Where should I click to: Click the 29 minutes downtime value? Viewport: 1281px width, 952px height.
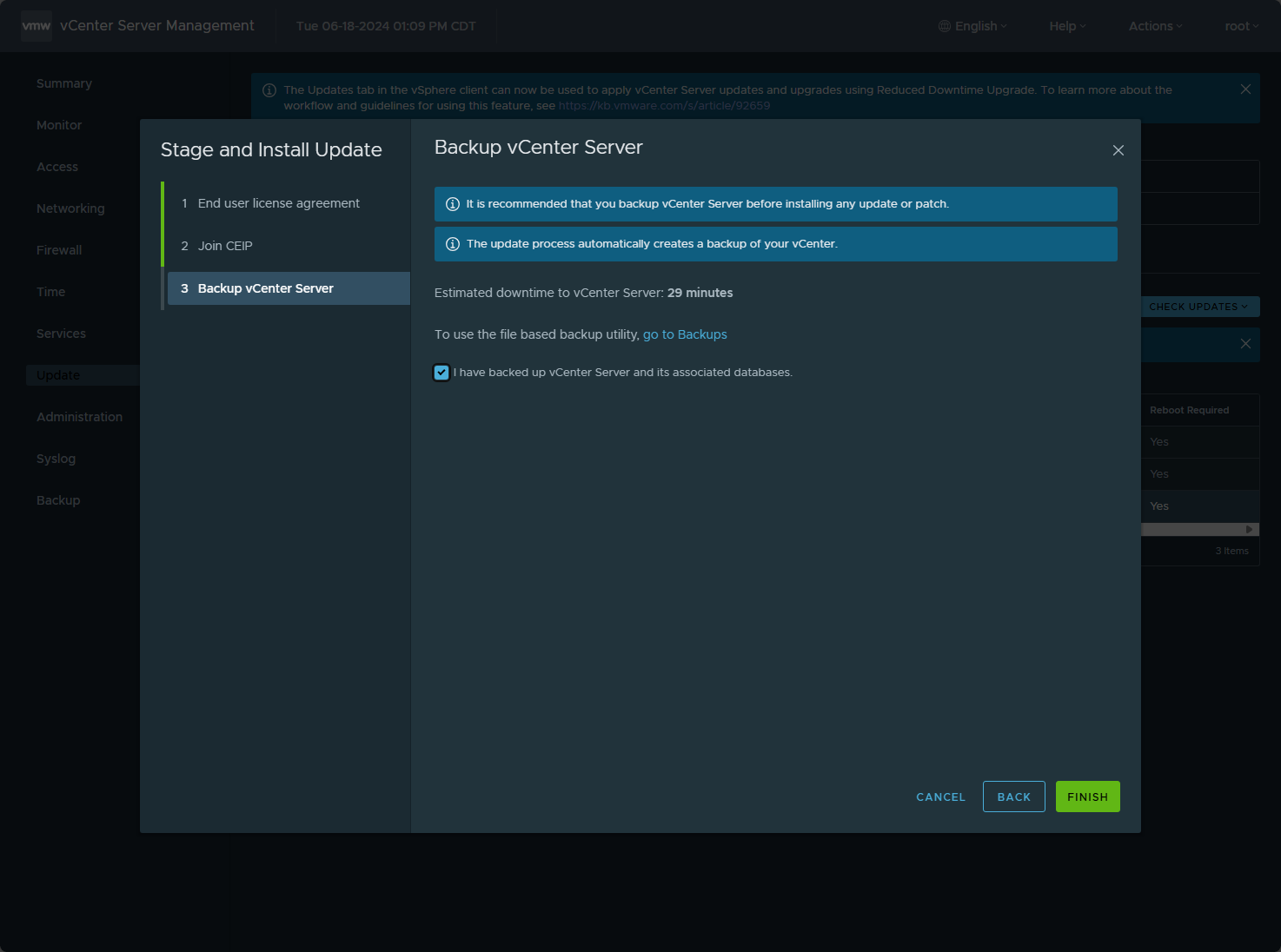[700, 293]
